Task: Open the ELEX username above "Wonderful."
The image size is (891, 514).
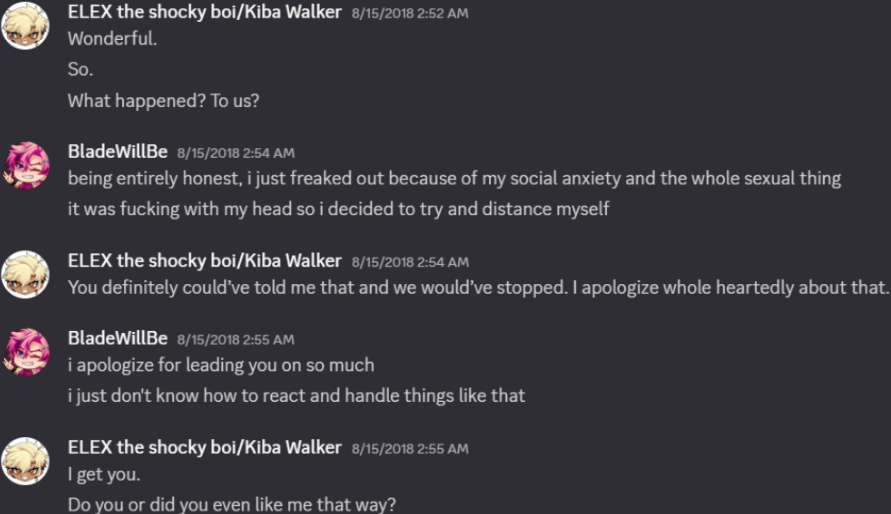Action: click(x=204, y=13)
